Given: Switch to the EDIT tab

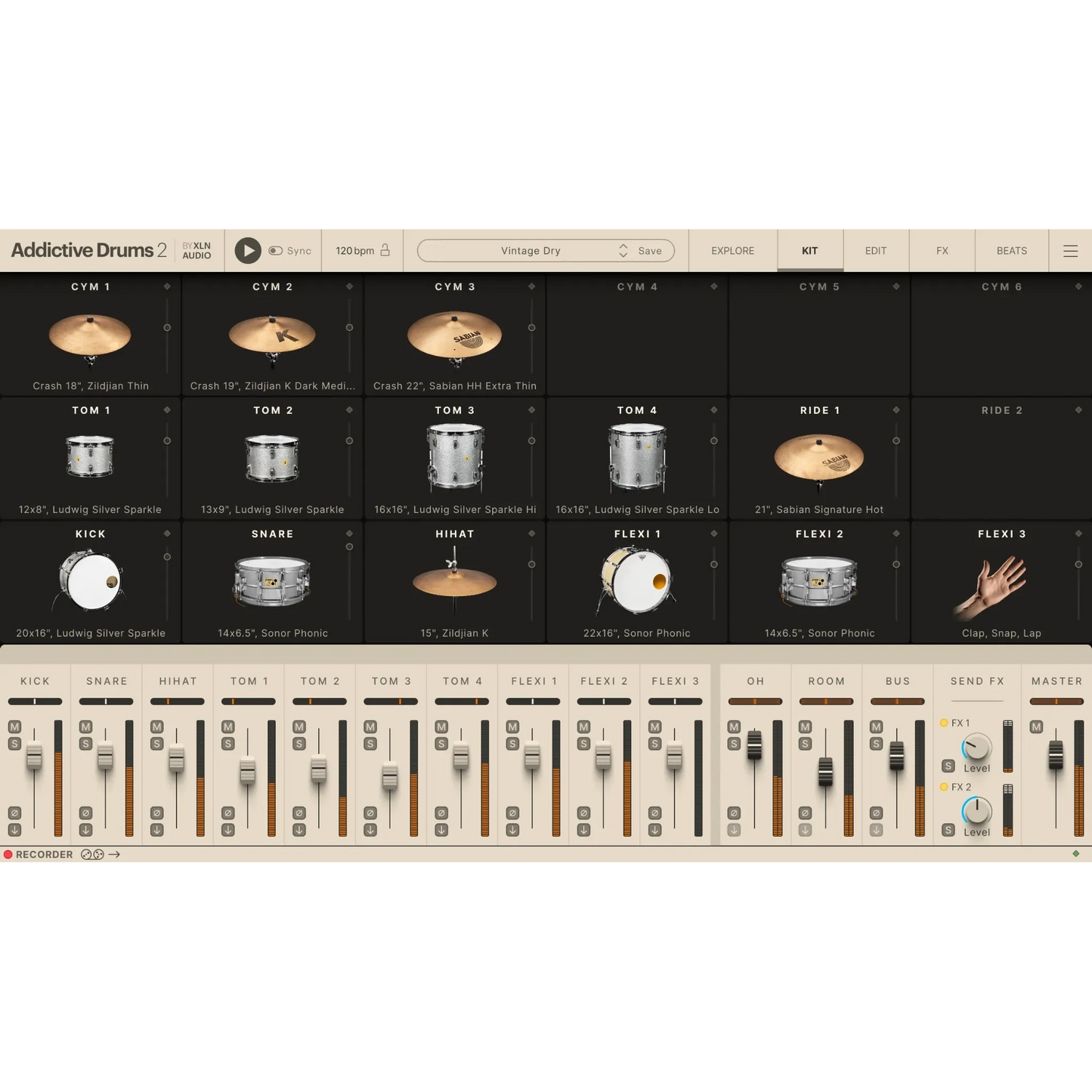Looking at the screenshot, I should coord(875,250).
